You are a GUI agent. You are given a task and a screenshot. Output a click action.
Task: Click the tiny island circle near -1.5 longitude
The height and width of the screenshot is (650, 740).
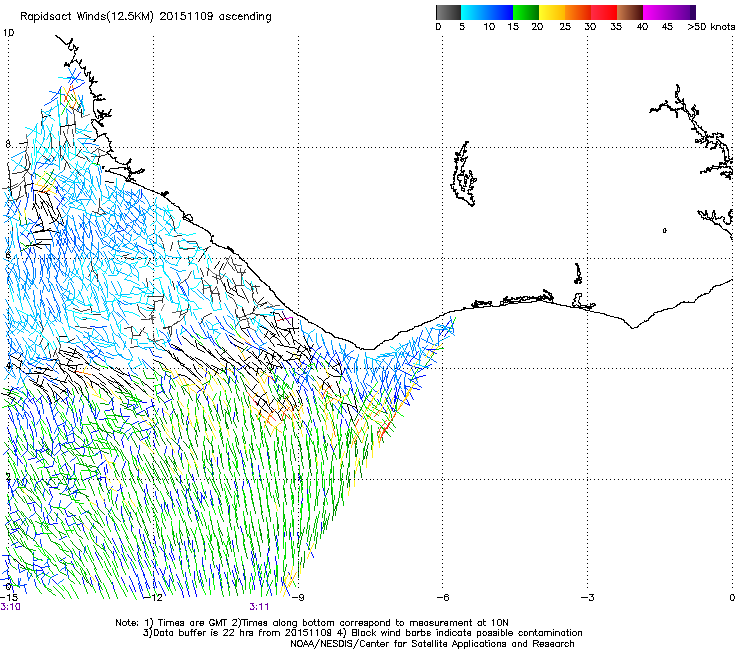pyautogui.click(x=664, y=230)
